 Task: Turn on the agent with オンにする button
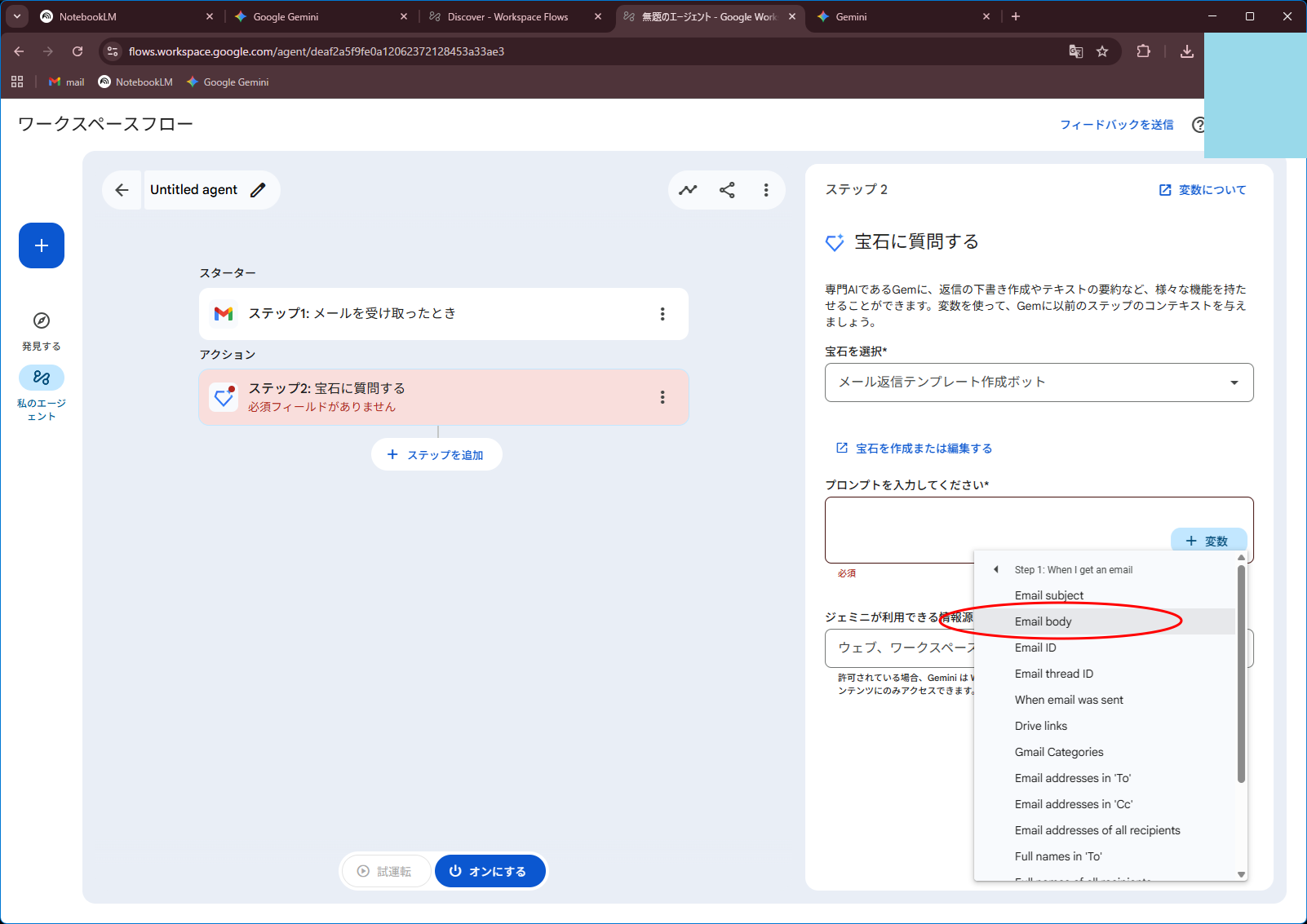pos(488,871)
